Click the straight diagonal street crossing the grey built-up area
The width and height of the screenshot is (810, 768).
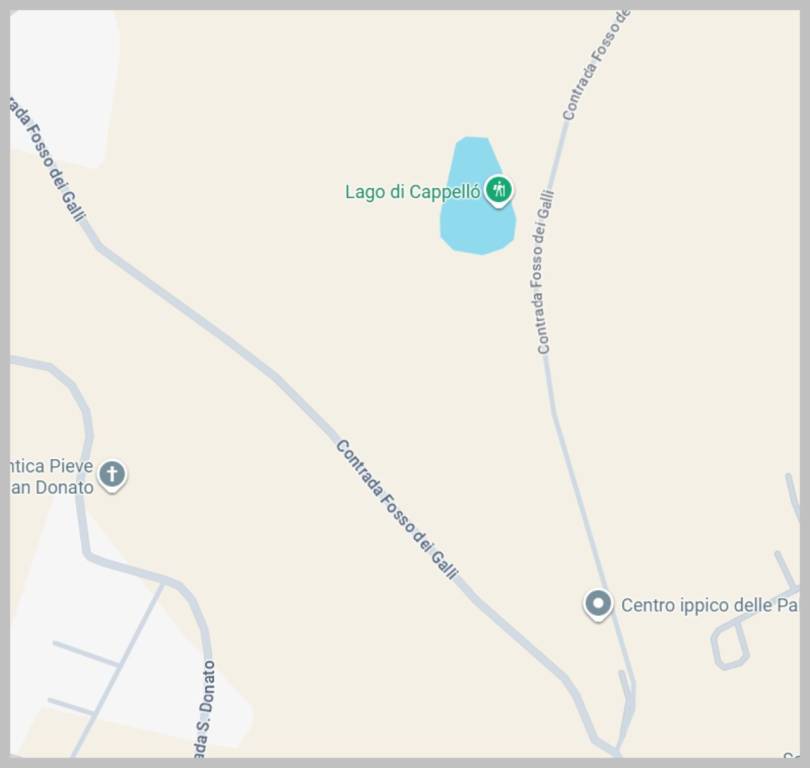pyautogui.click(x=118, y=668)
